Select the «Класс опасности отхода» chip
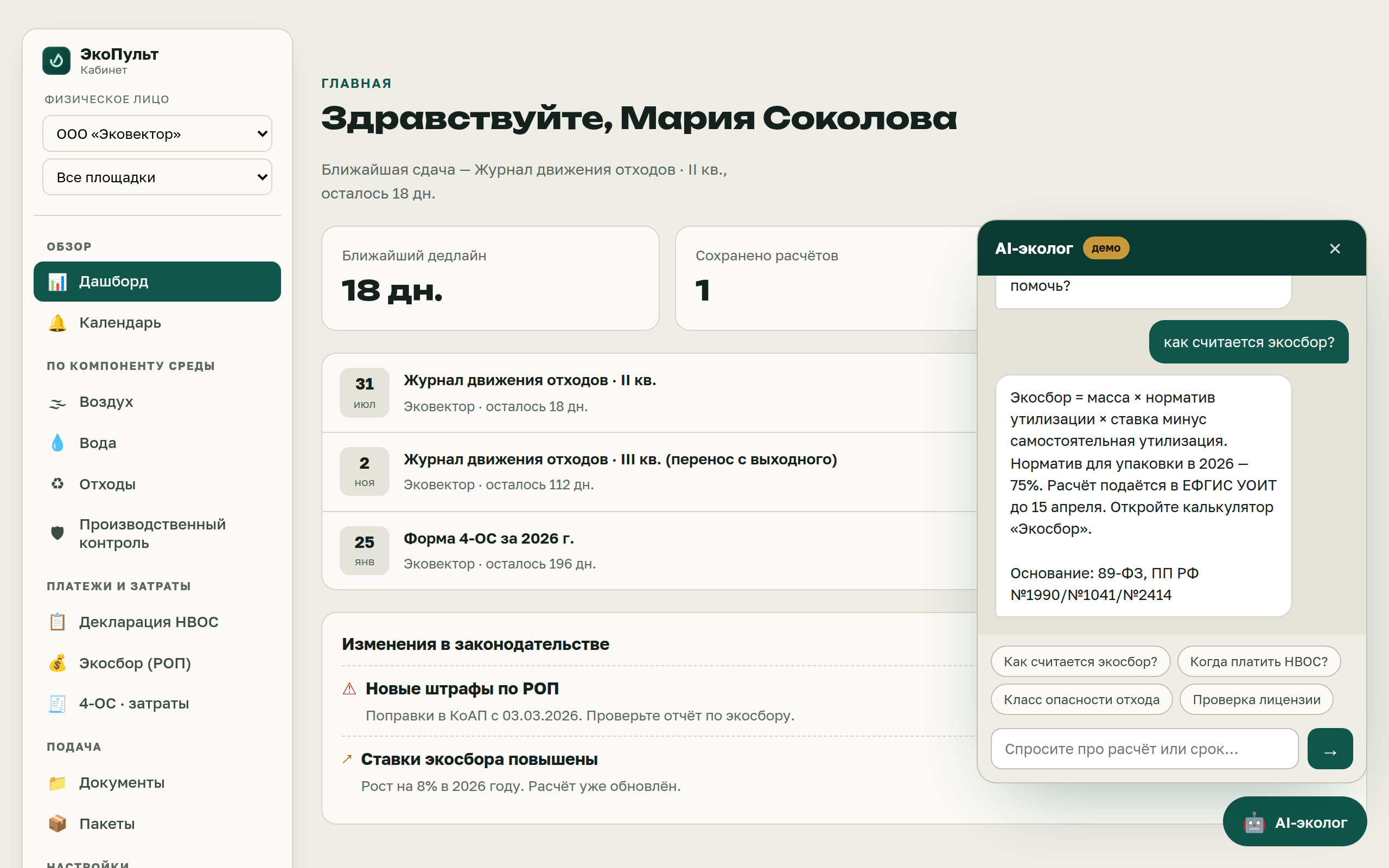1389x868 pixels. pos(1081,700)
